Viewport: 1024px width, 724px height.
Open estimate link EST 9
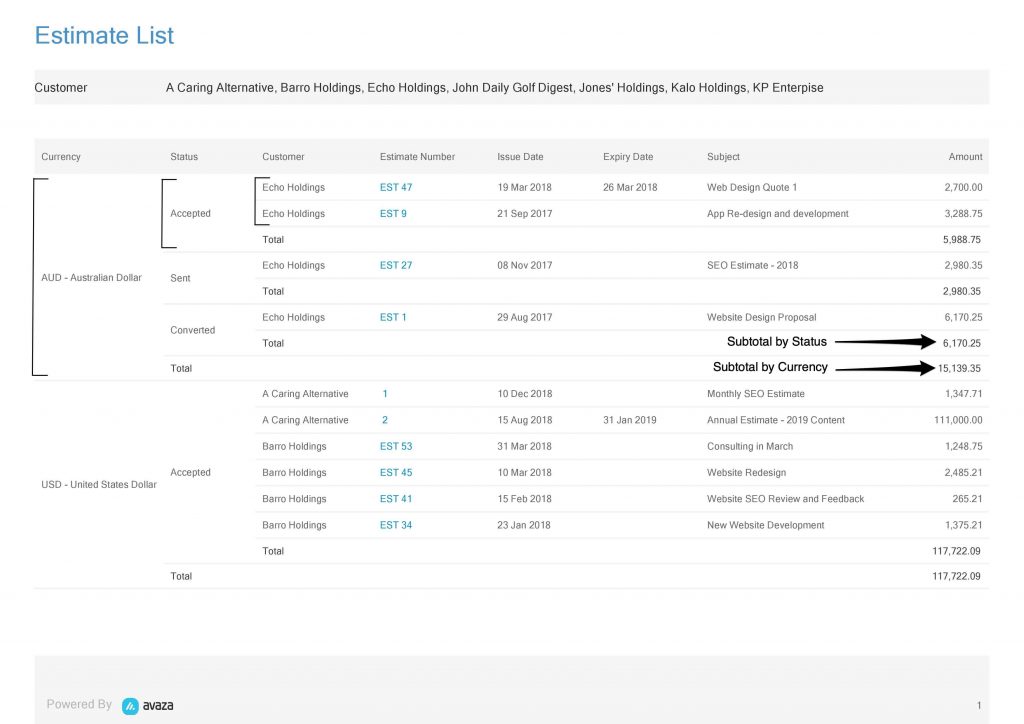[393, 213]
